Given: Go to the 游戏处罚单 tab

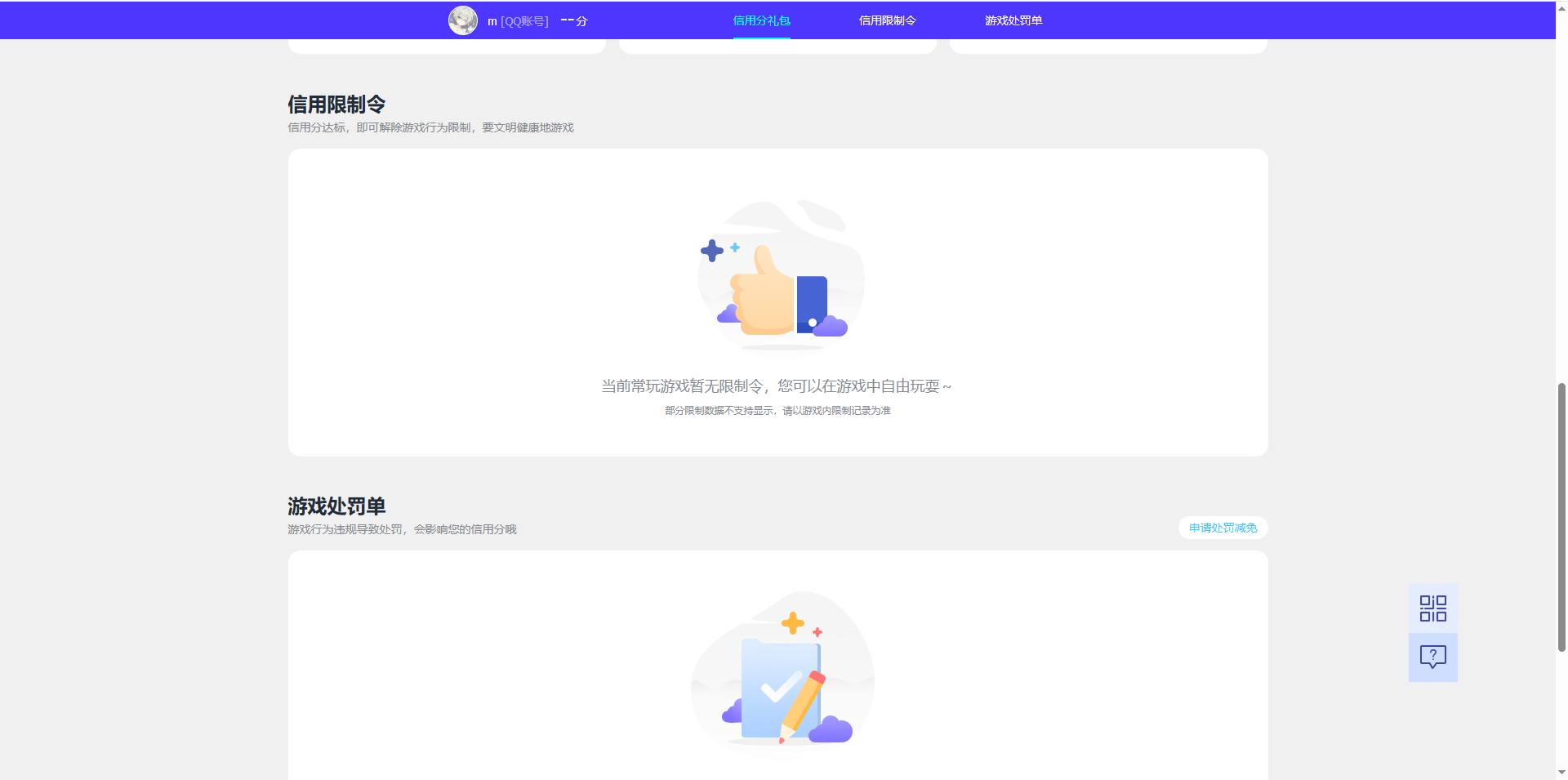Looking at the screenshot, I should pos(1013,20).
